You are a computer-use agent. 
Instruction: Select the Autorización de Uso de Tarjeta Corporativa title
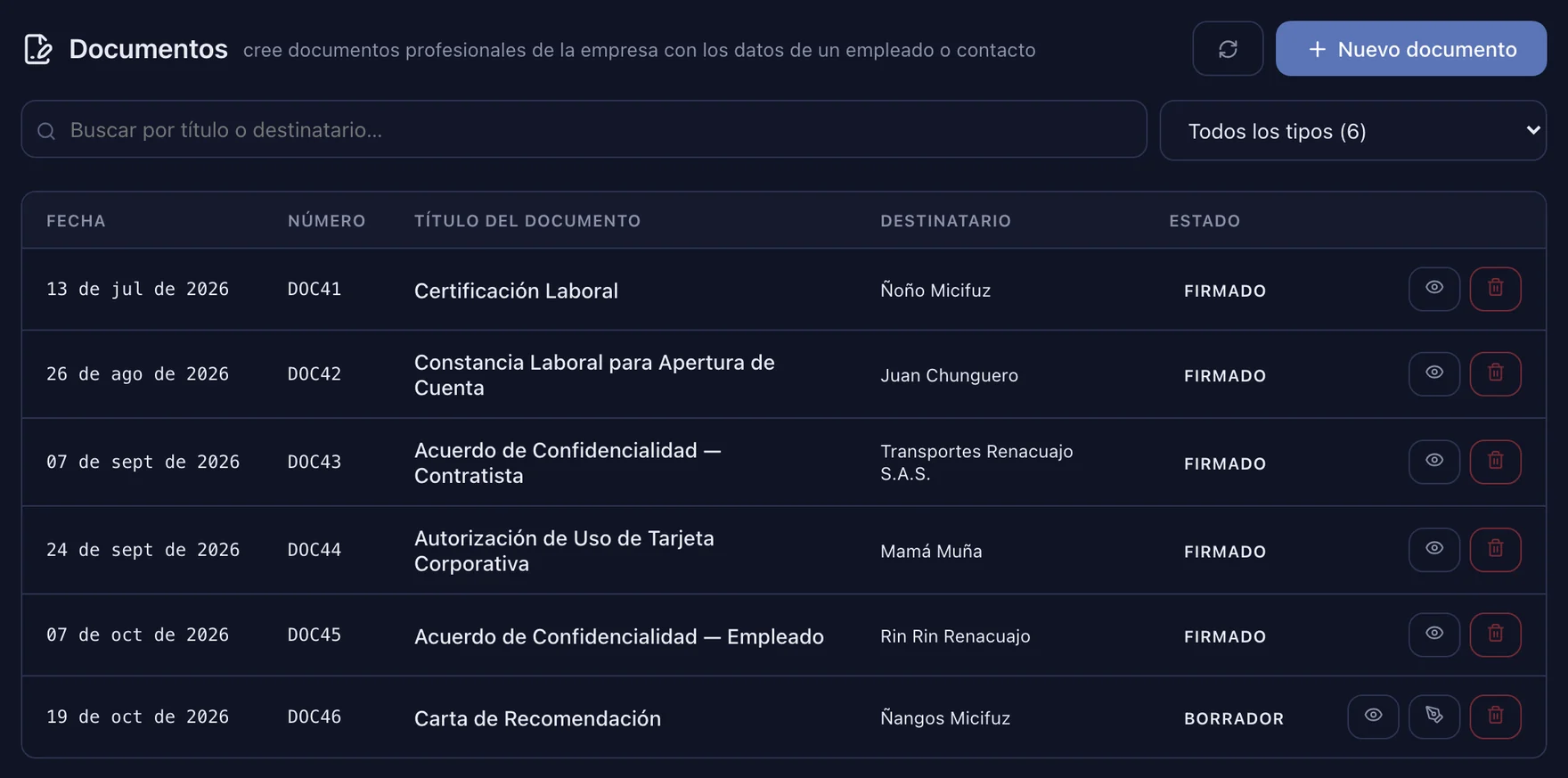coord(564,551)
